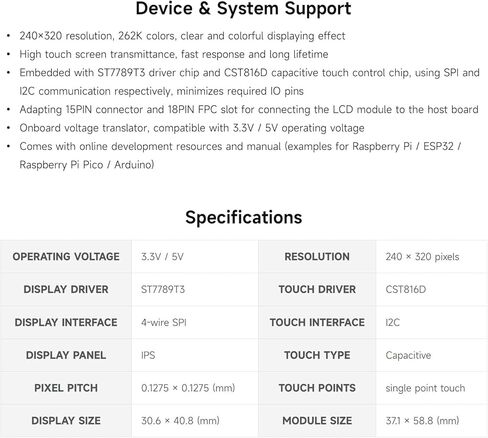
Task: Select the DISPLAY PANEL label cell
Action: point(66,355)
